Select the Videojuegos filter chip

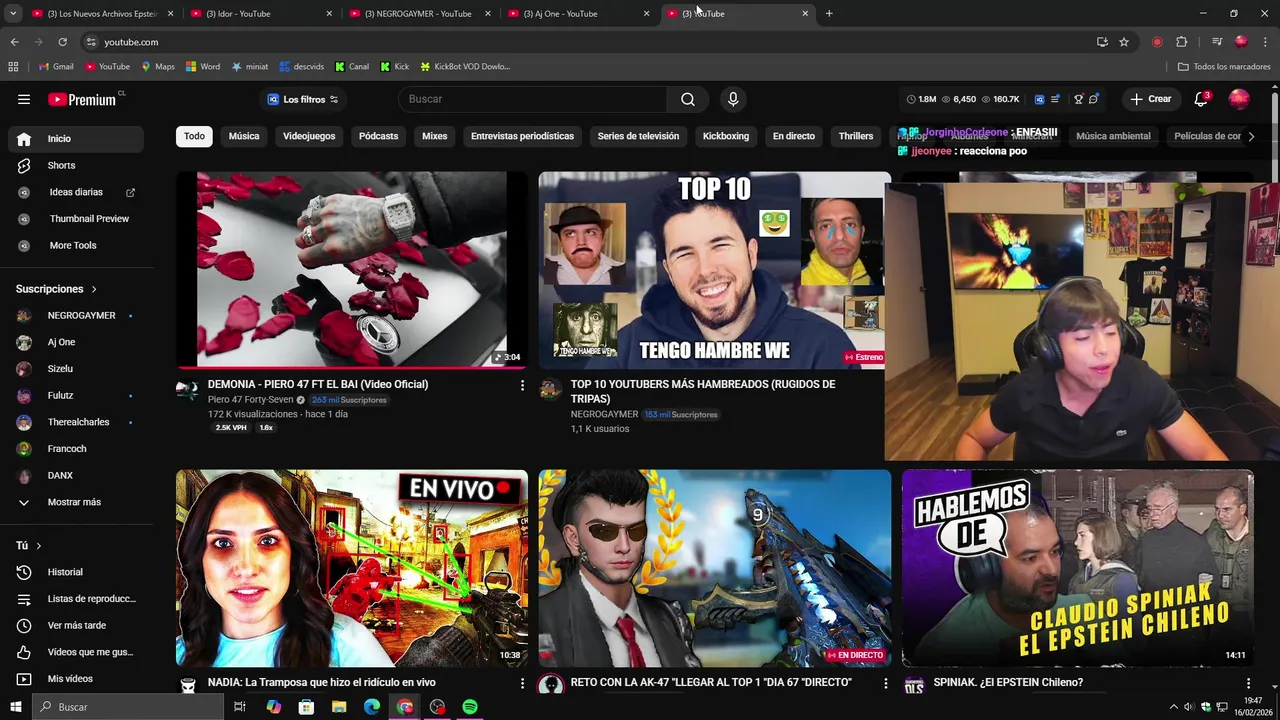tap(309, 136)
